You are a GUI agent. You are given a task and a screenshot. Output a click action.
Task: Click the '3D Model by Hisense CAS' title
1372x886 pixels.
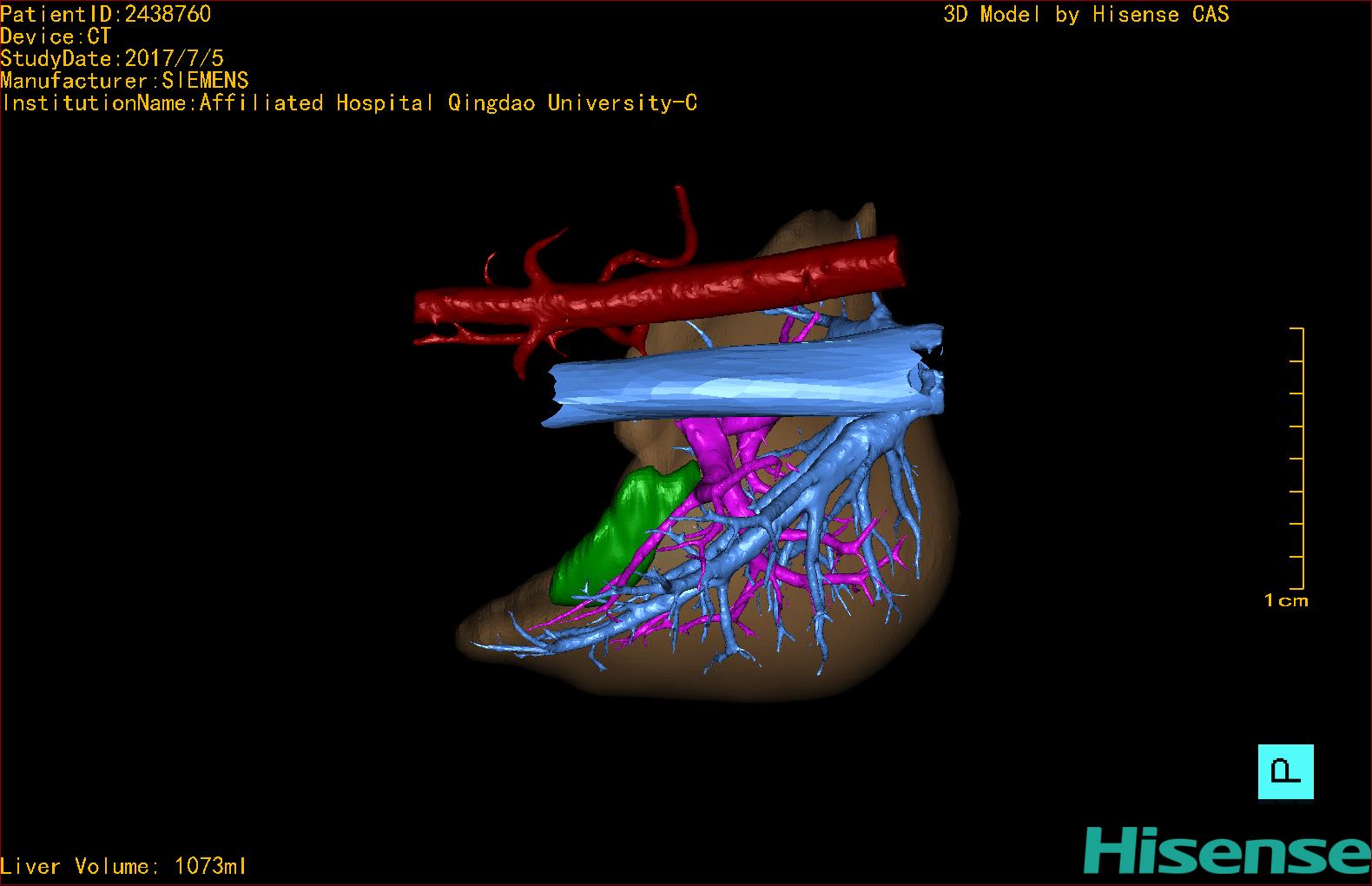point(1086,14)
